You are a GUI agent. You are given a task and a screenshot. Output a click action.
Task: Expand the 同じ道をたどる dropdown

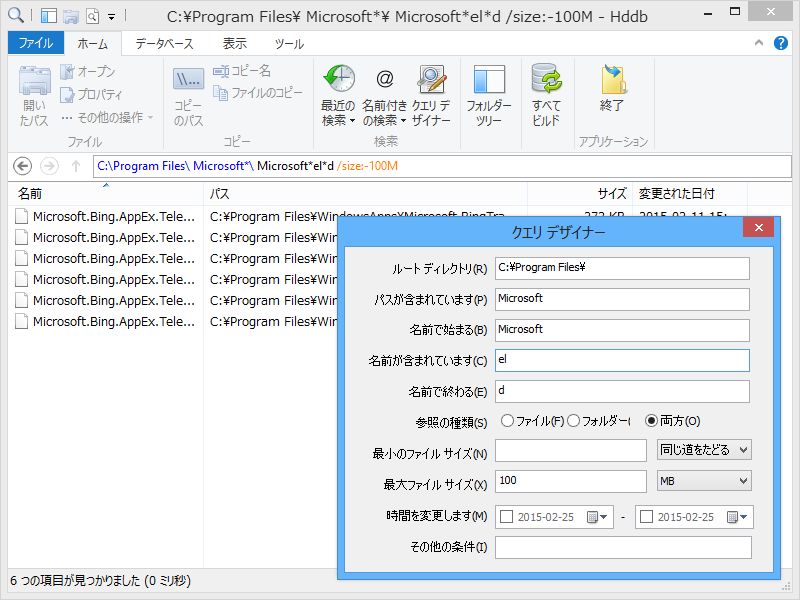(704, 450)
